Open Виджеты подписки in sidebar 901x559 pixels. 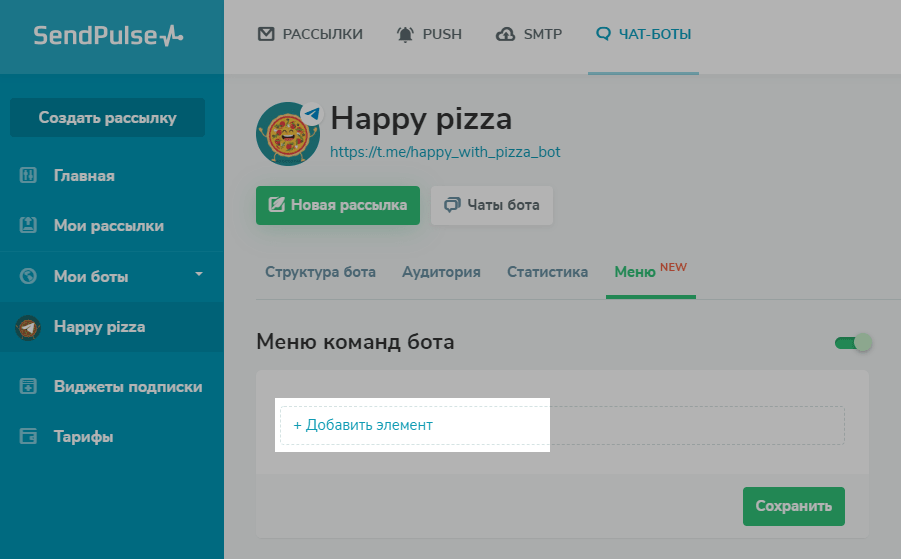point(128,386)
